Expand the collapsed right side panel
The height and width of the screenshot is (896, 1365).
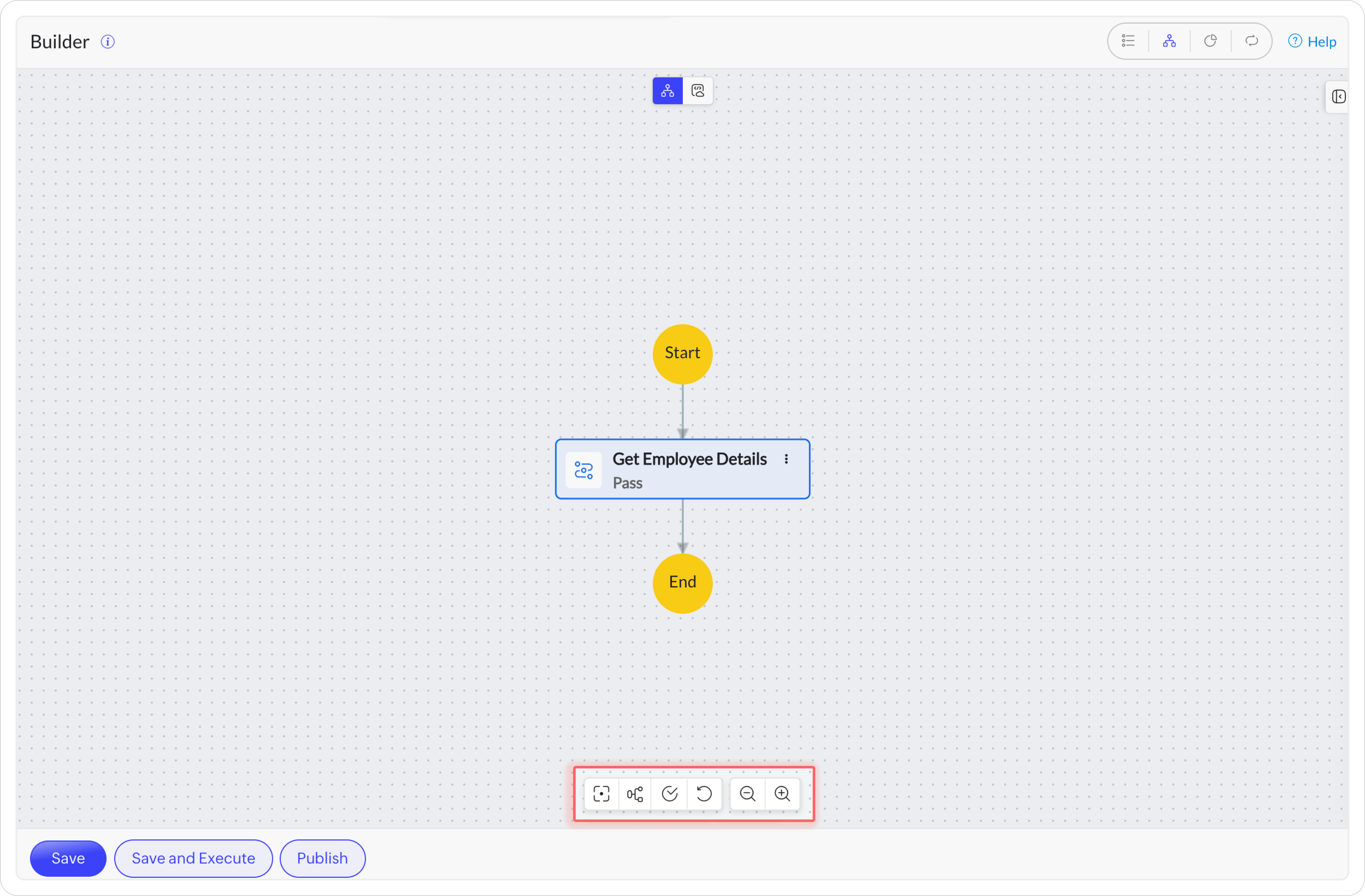1339,97
